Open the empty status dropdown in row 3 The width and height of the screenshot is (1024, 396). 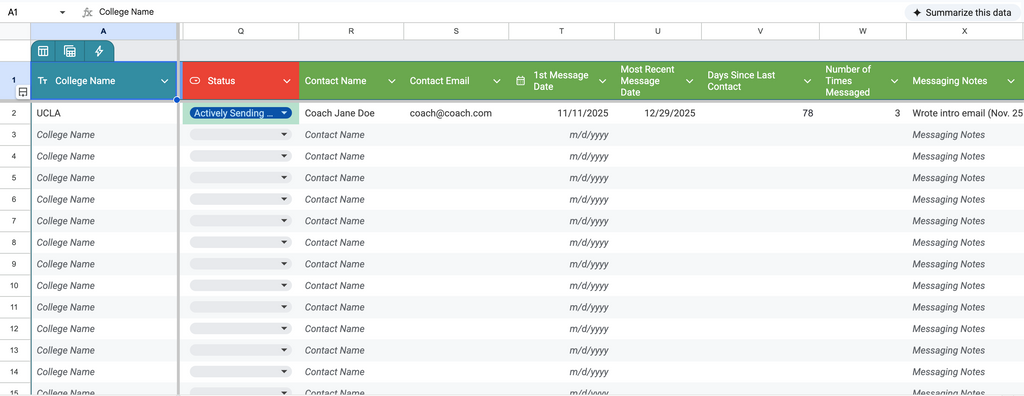240,135
